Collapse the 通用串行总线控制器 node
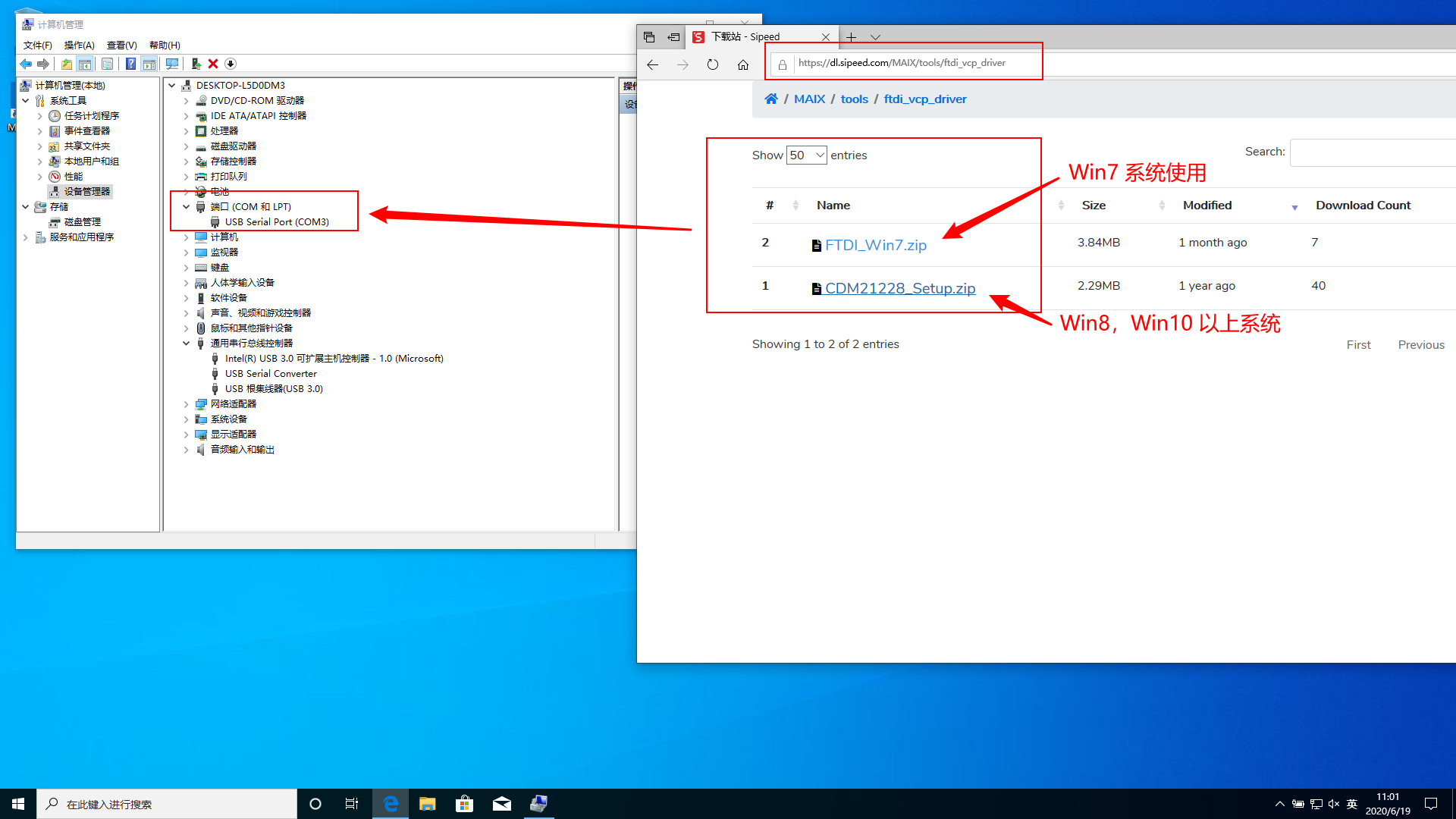Screen dimensions: 1456x819 coord(187,343)
